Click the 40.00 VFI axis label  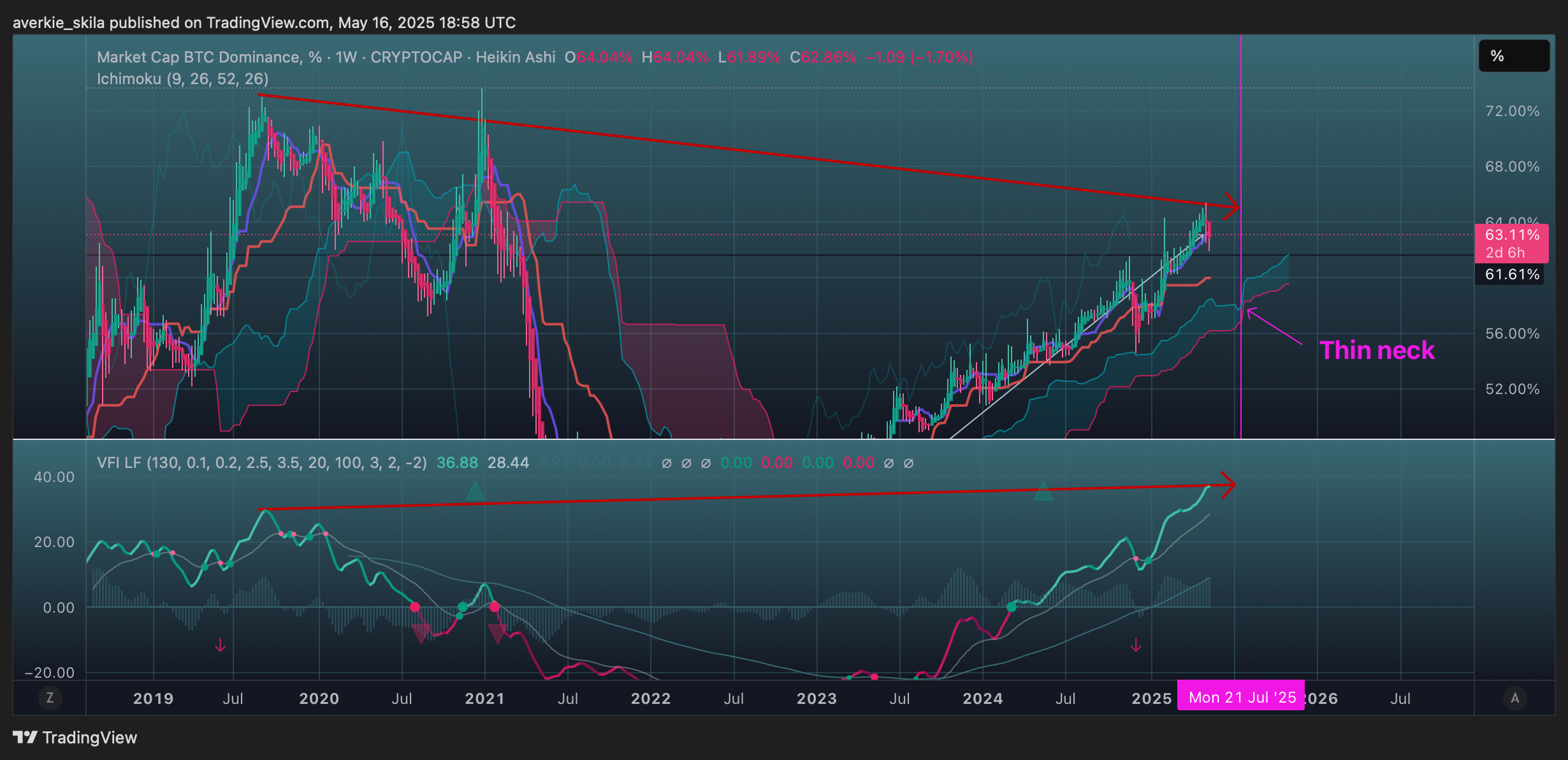(54, 477)
